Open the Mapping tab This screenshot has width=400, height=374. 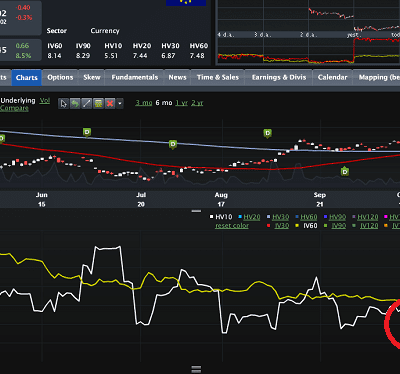pyautogui.click(x=377, y=78)
